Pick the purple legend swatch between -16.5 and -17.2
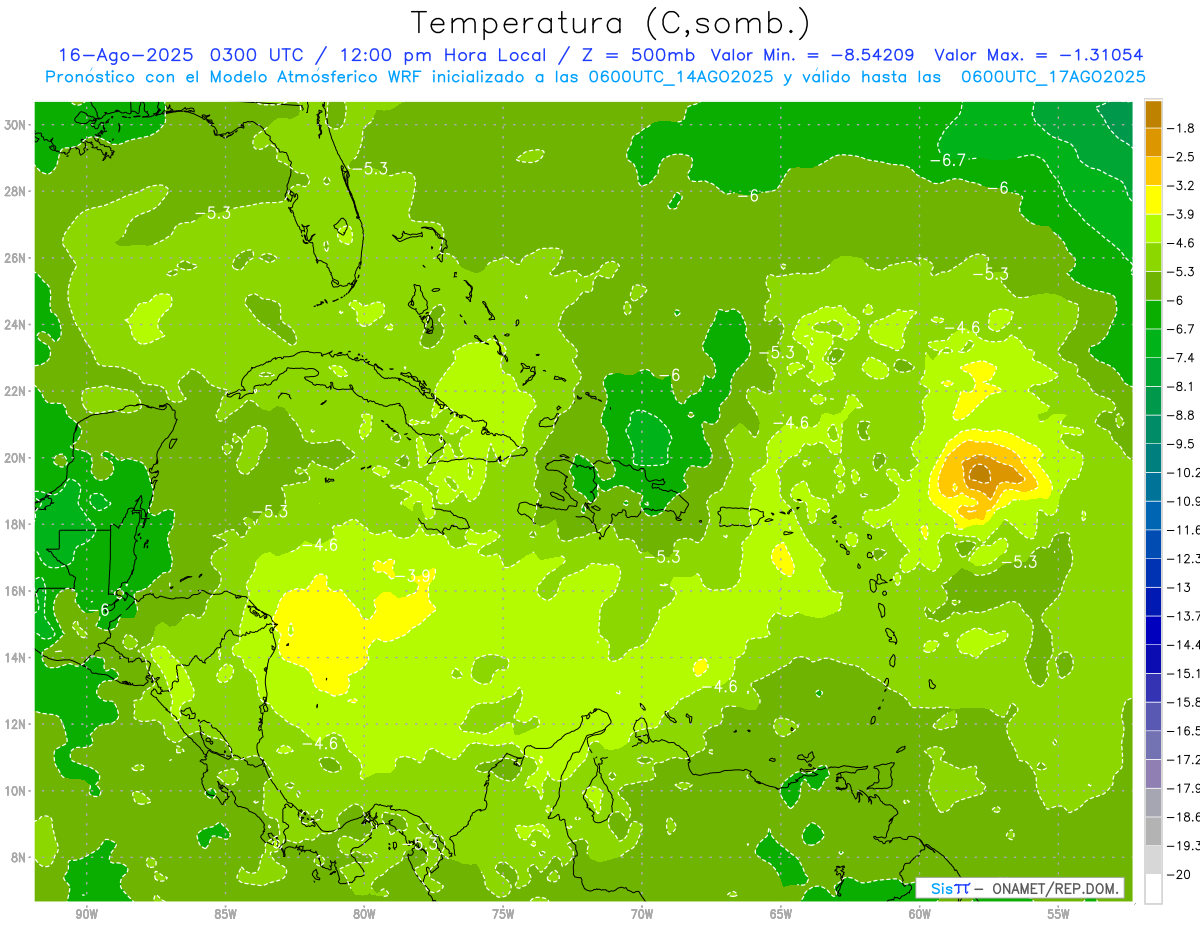The height and width of the screenshot is (927, 1200). [x=1154, y=745]
